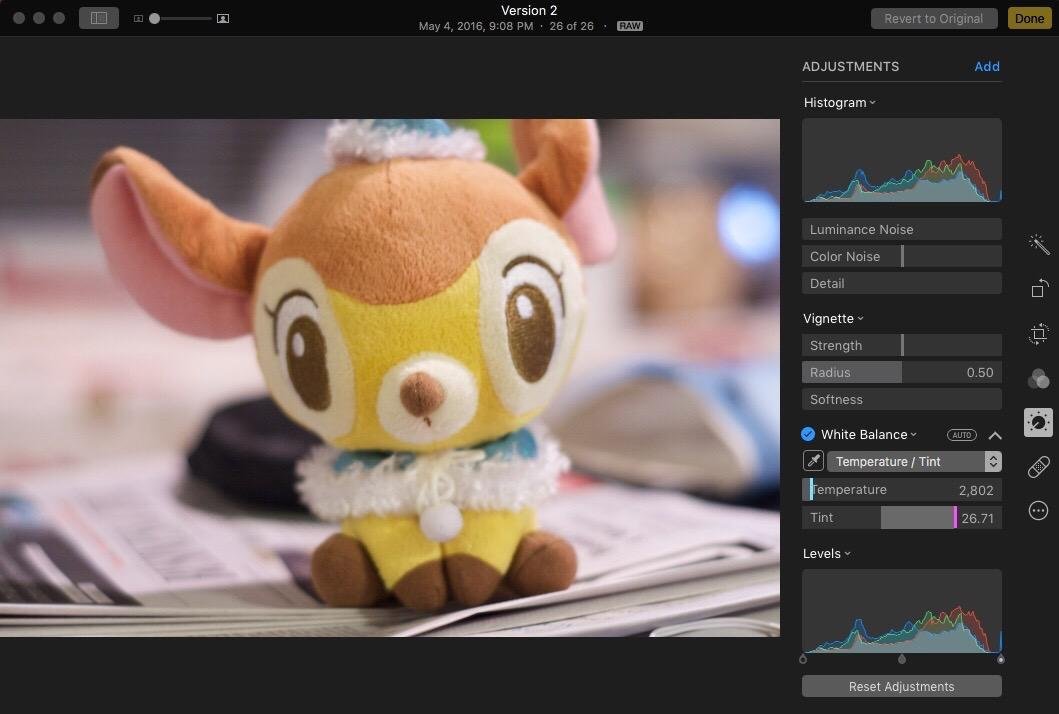
Task: Click the plush toy photo preview
Action: coord(390,378)
